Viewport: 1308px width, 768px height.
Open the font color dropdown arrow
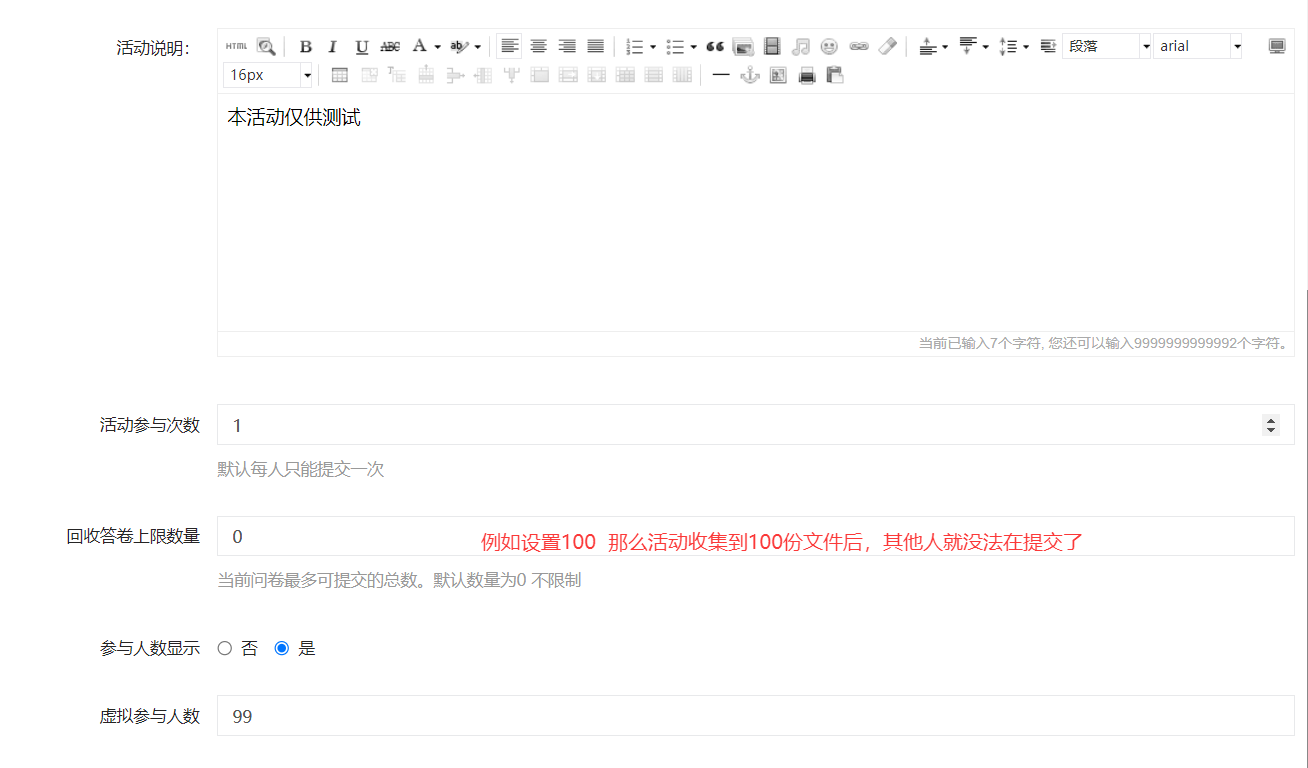(x=438, y=47)
